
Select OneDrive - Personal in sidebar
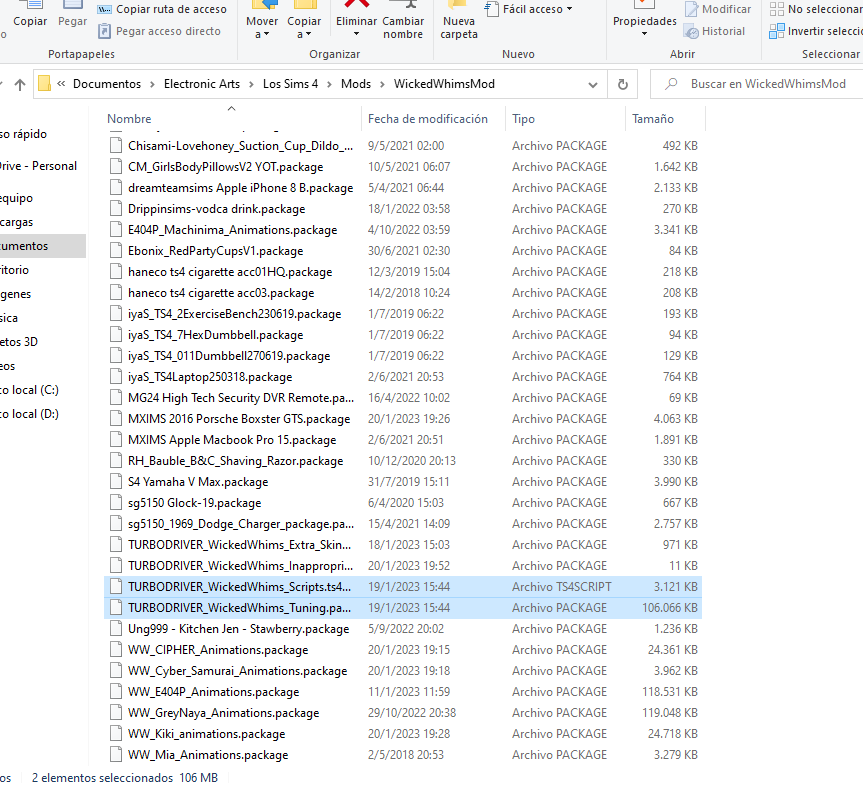[38, 166]
